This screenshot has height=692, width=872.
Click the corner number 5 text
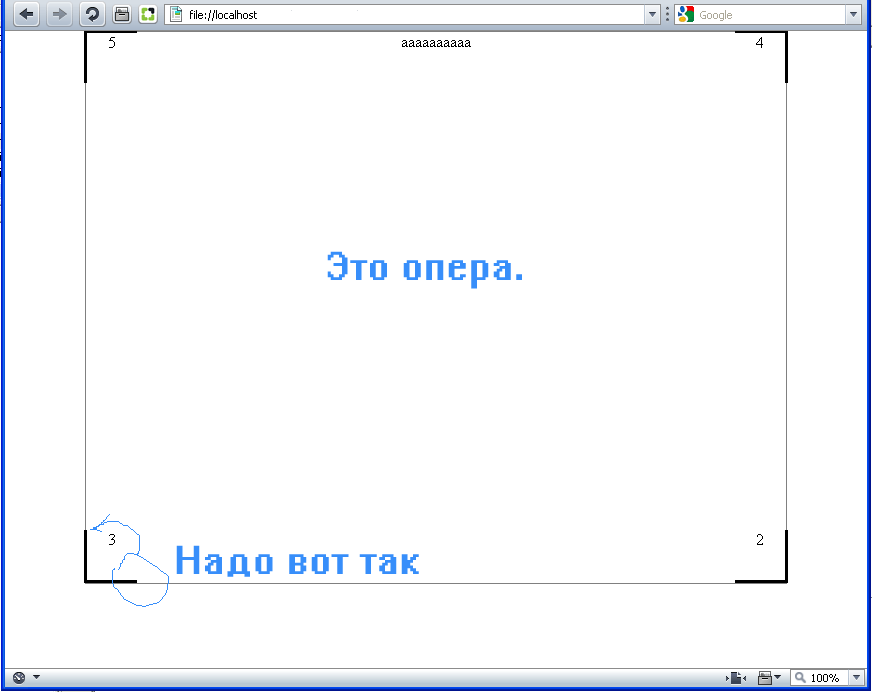click(x=112, y=43)
